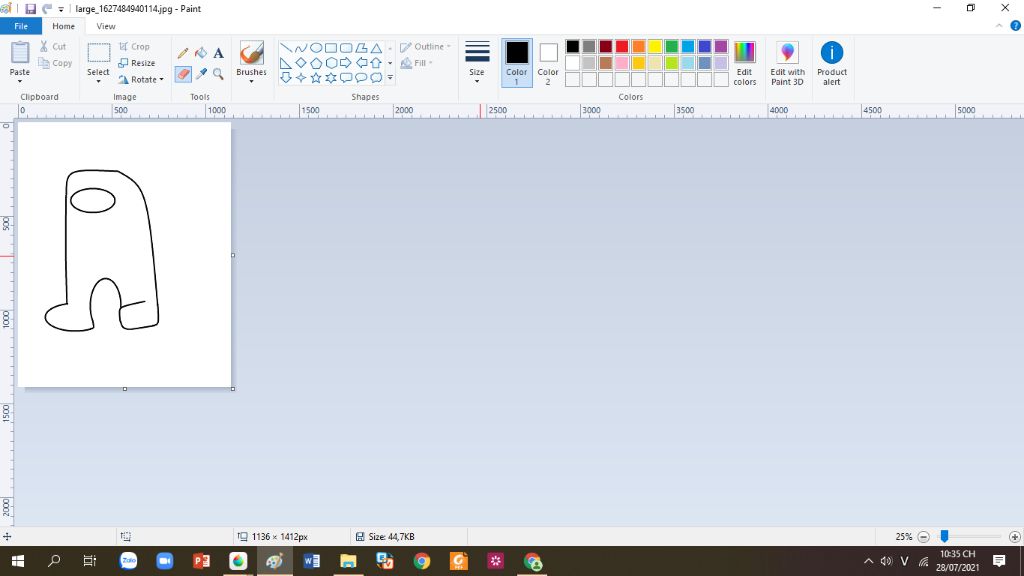Choose the Right triangle shape
Screen dimensions: 1024x576
(x=285, y=63)
